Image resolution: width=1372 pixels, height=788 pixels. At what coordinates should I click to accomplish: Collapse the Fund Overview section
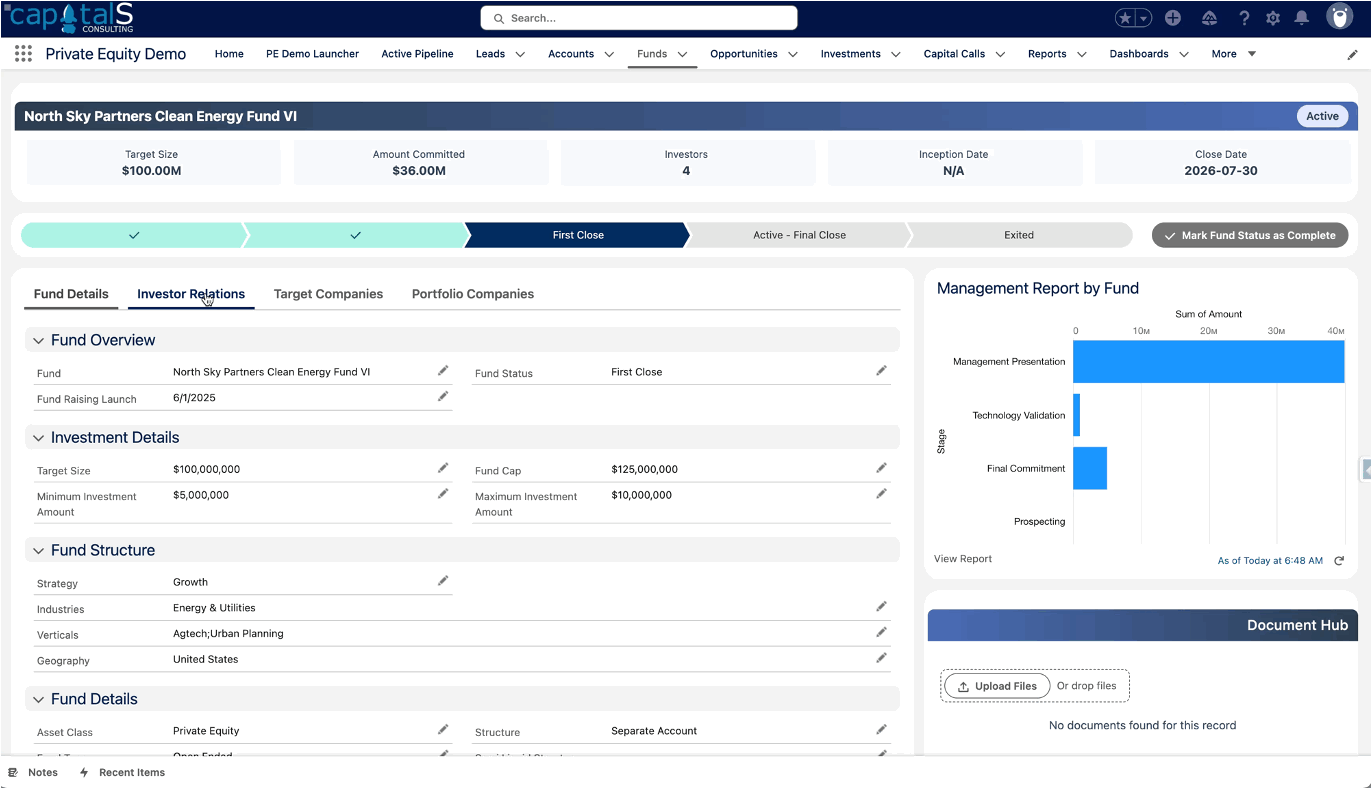click(x=39, y=340)
